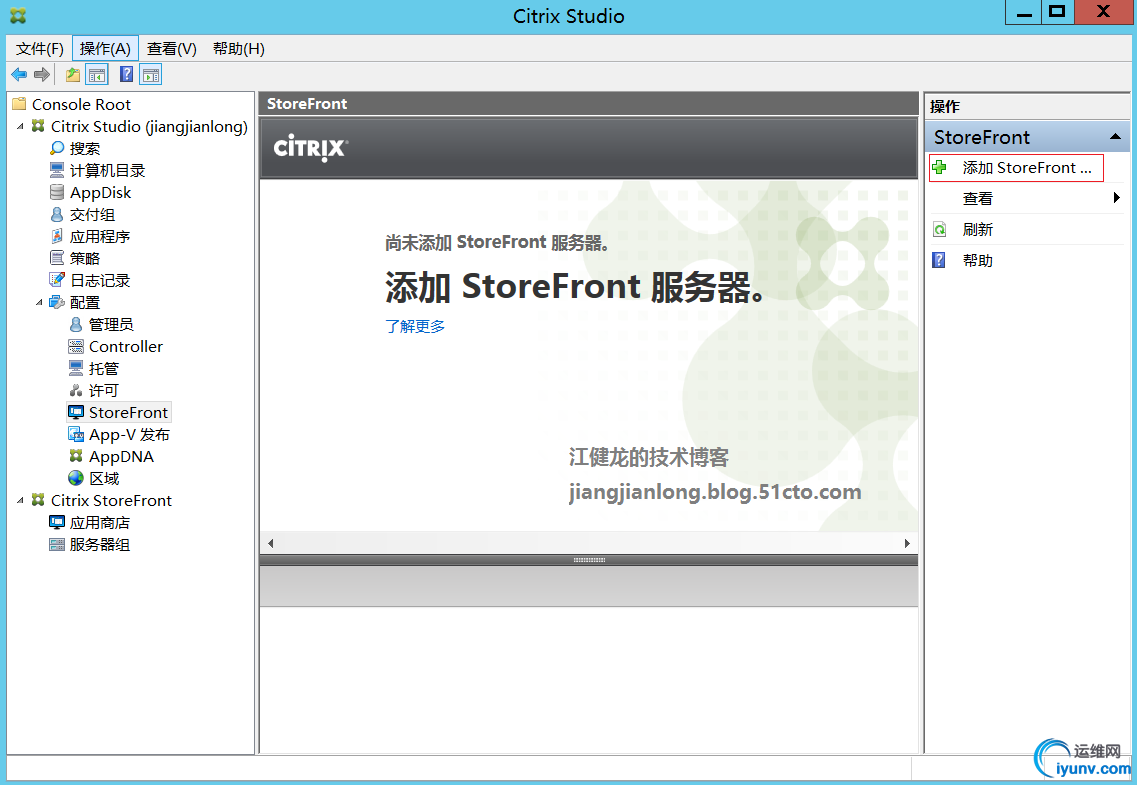The width and height of the screenshot is (1137, 785).
Task: Select the App-V 发布 icon
Action: (75, 434)
